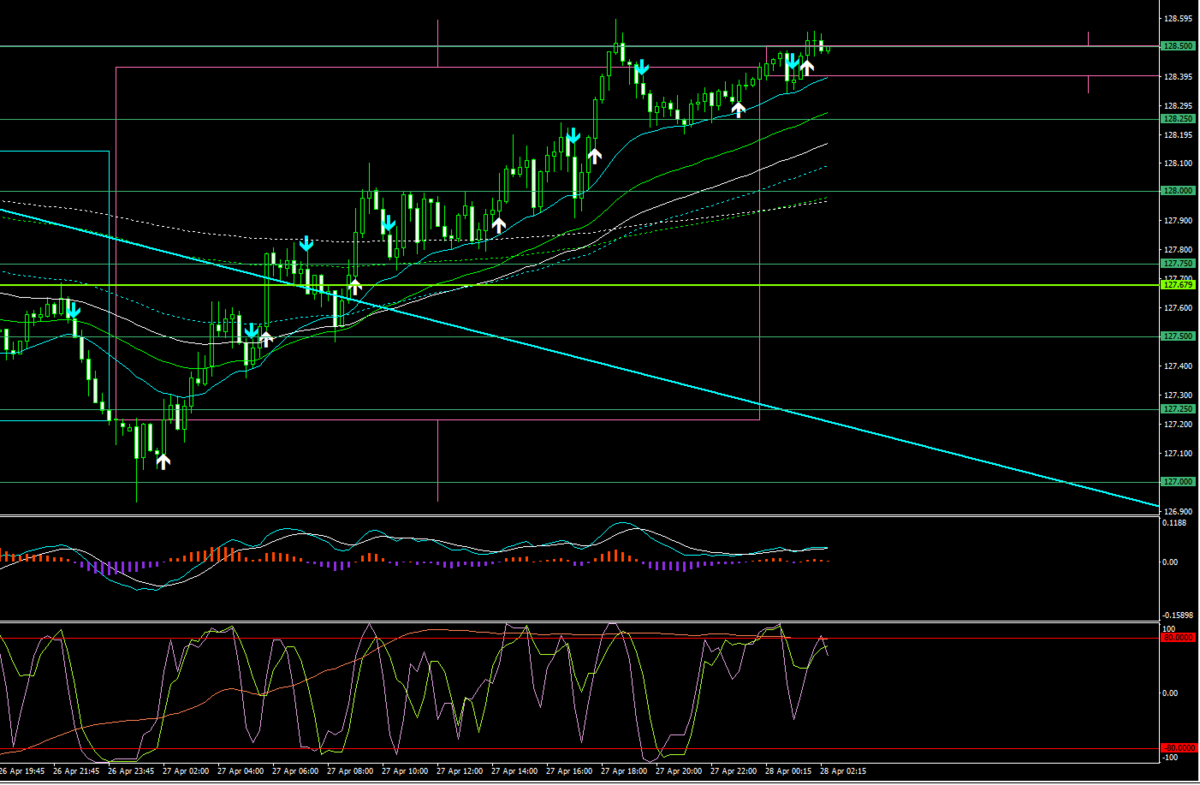Click the 27 Apr 18:00 time label
This screenshot has height=785, width=1200.
tap(626, 772)
